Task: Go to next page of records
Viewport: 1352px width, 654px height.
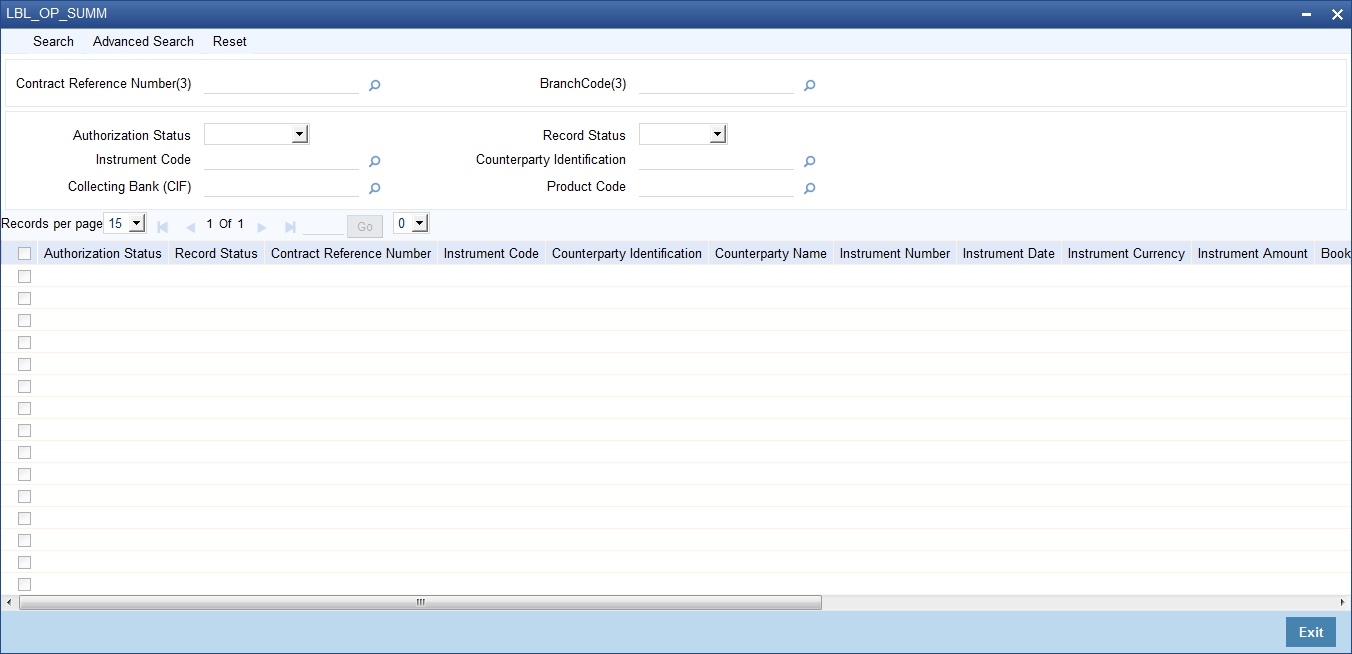Action: 262,227
